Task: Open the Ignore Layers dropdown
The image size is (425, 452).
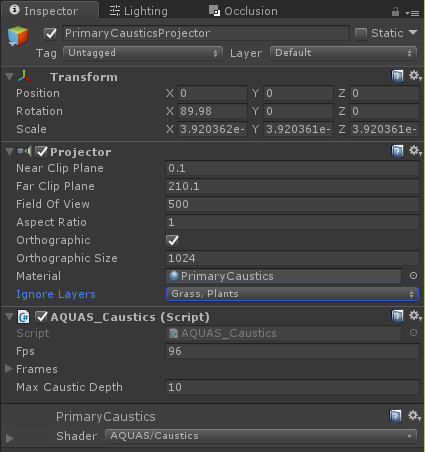Action: (292, 294)
